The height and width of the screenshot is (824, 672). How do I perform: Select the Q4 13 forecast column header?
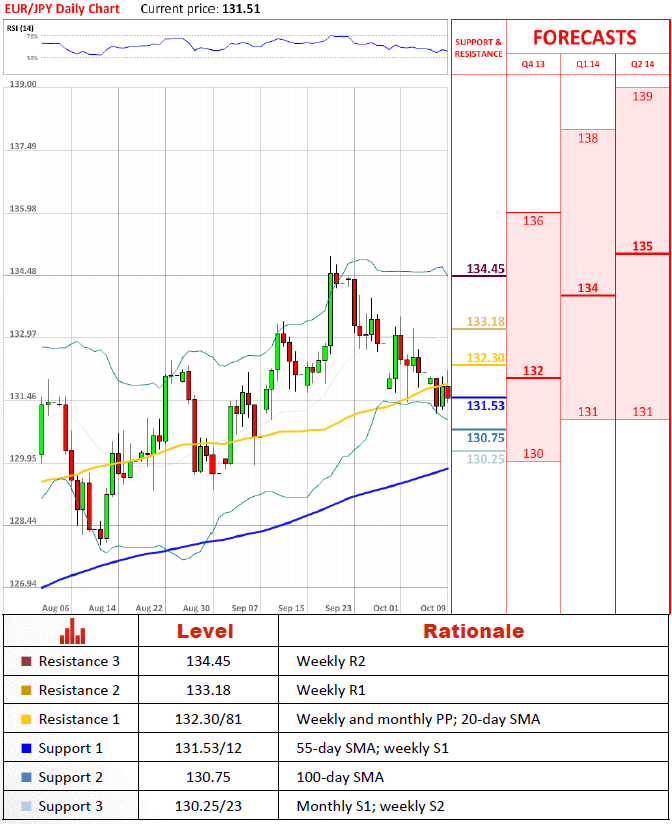point(533,64)
